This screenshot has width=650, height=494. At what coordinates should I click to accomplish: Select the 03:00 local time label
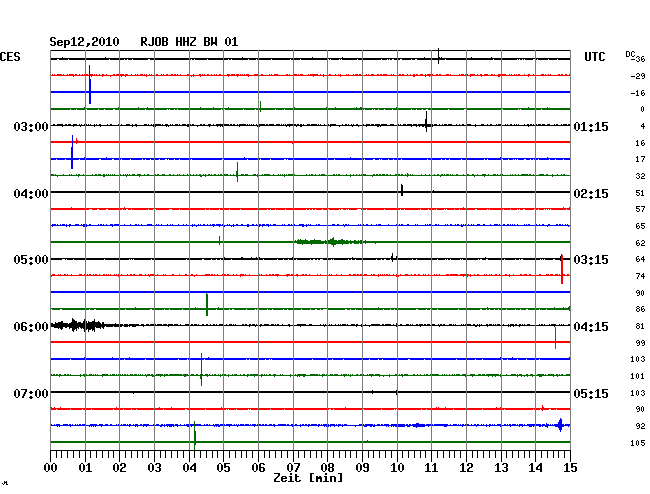31,126
